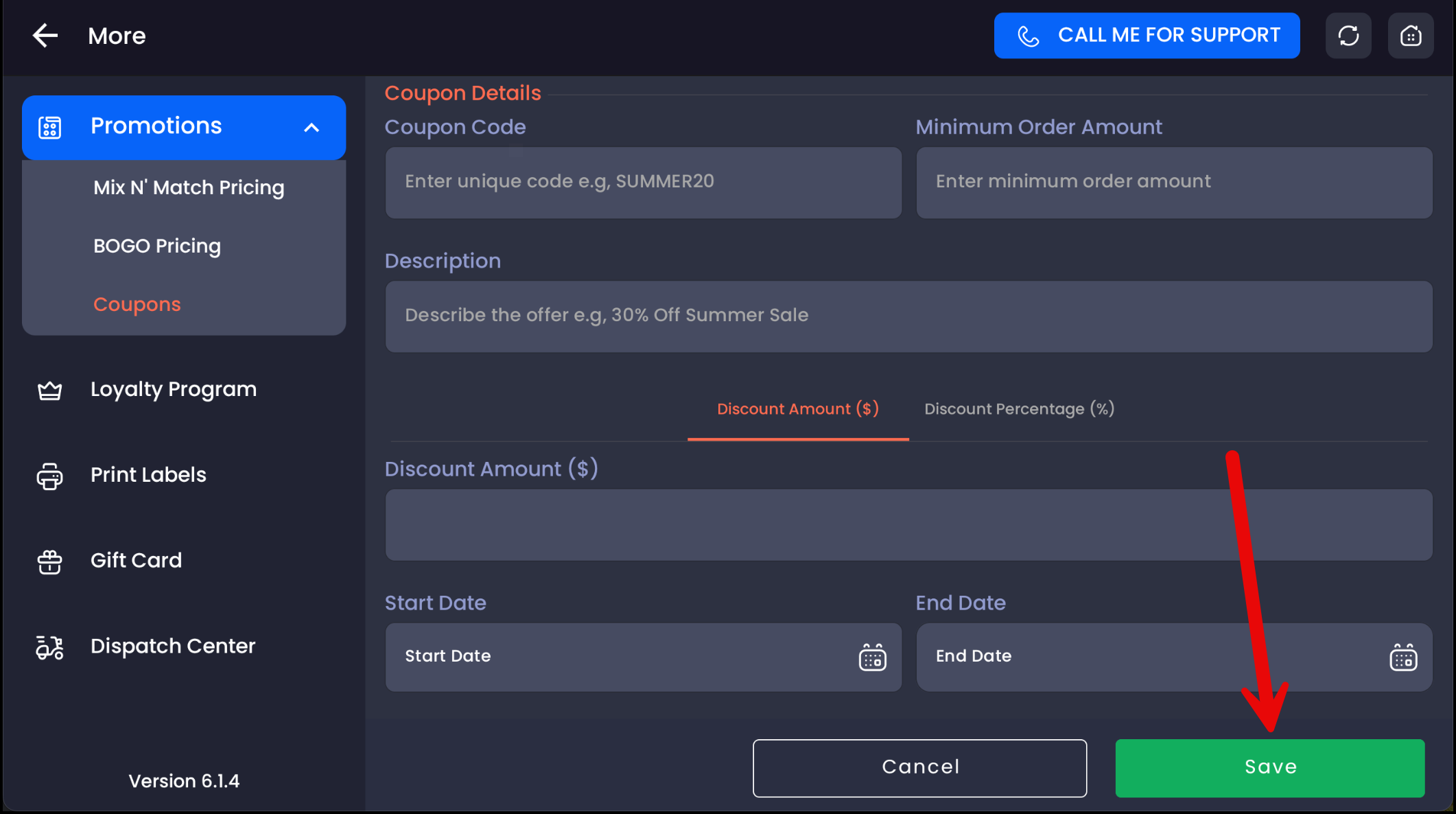Viewport: 1456px width, 814px height.
Task: Select Coupons in the sidebar
Action: tap(137, 304)
